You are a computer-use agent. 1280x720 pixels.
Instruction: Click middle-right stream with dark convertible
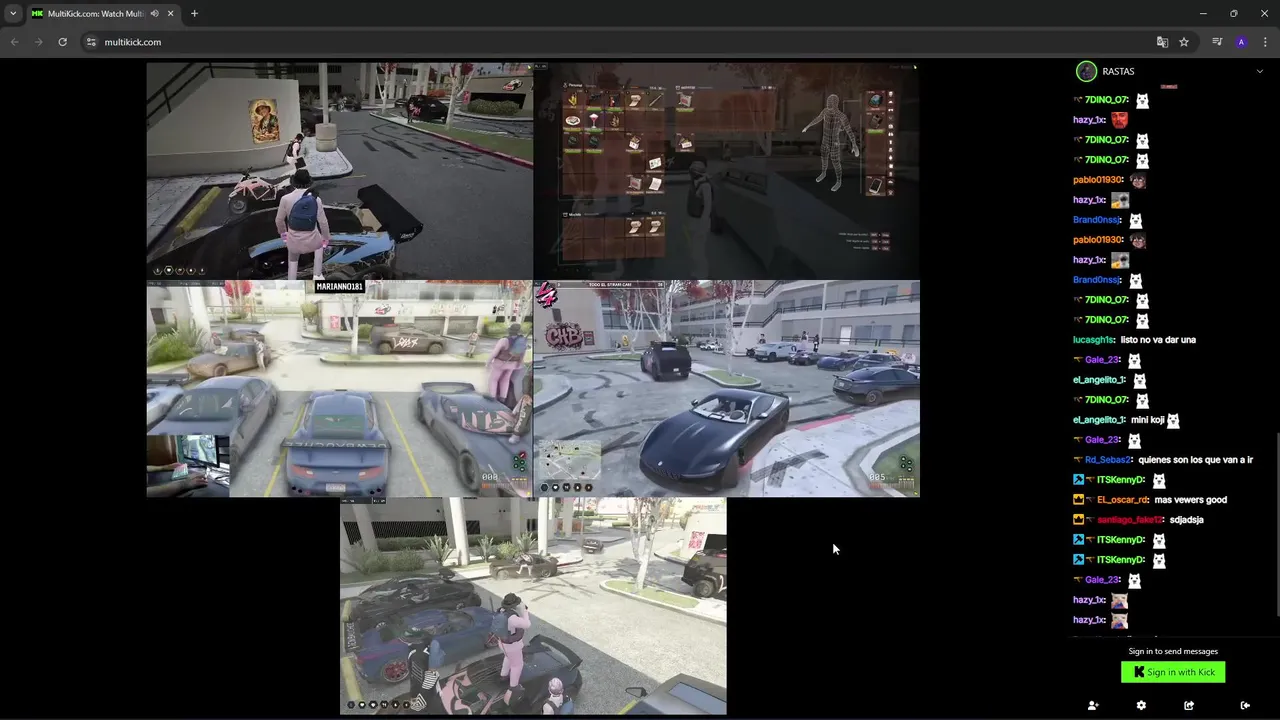[x=726, y=388]
